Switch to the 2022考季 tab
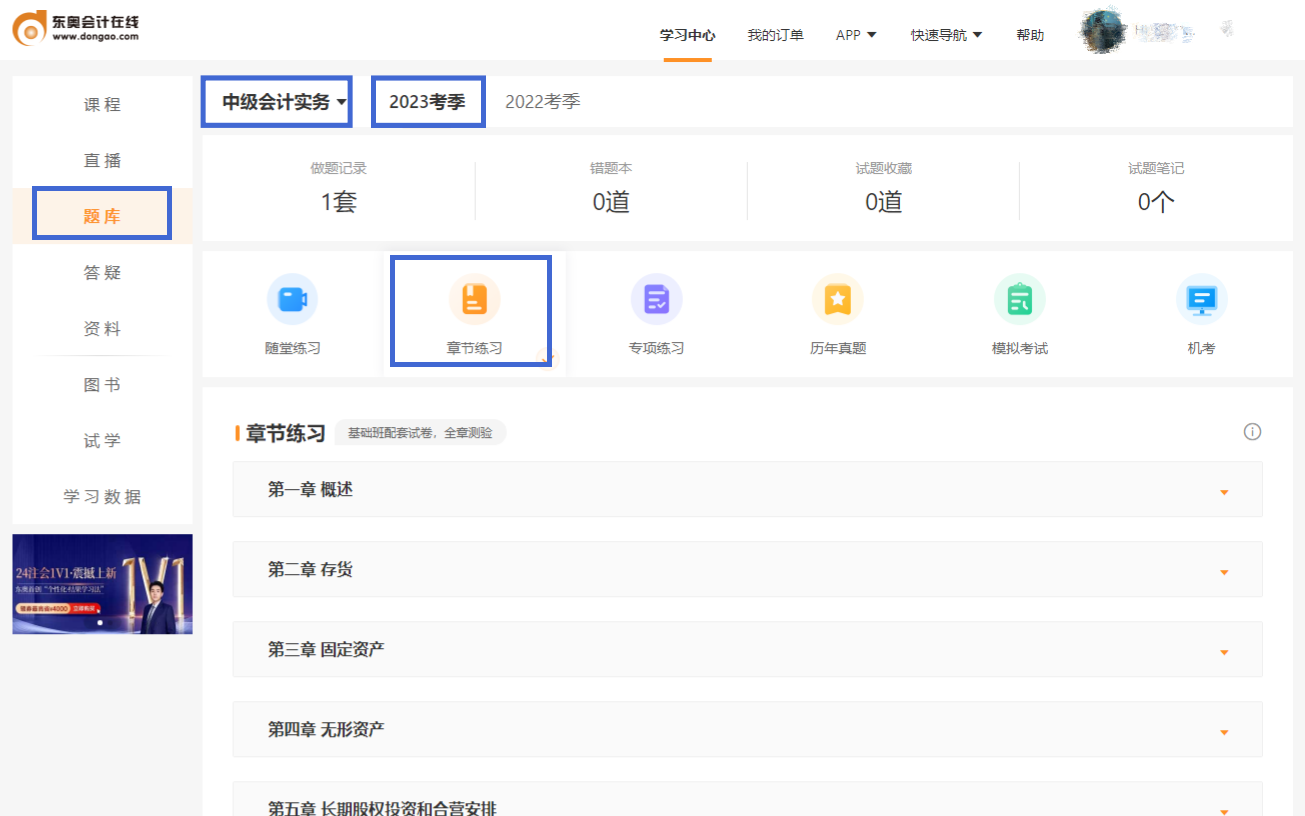Screen dimensions: 1305x816 (543, 101)
